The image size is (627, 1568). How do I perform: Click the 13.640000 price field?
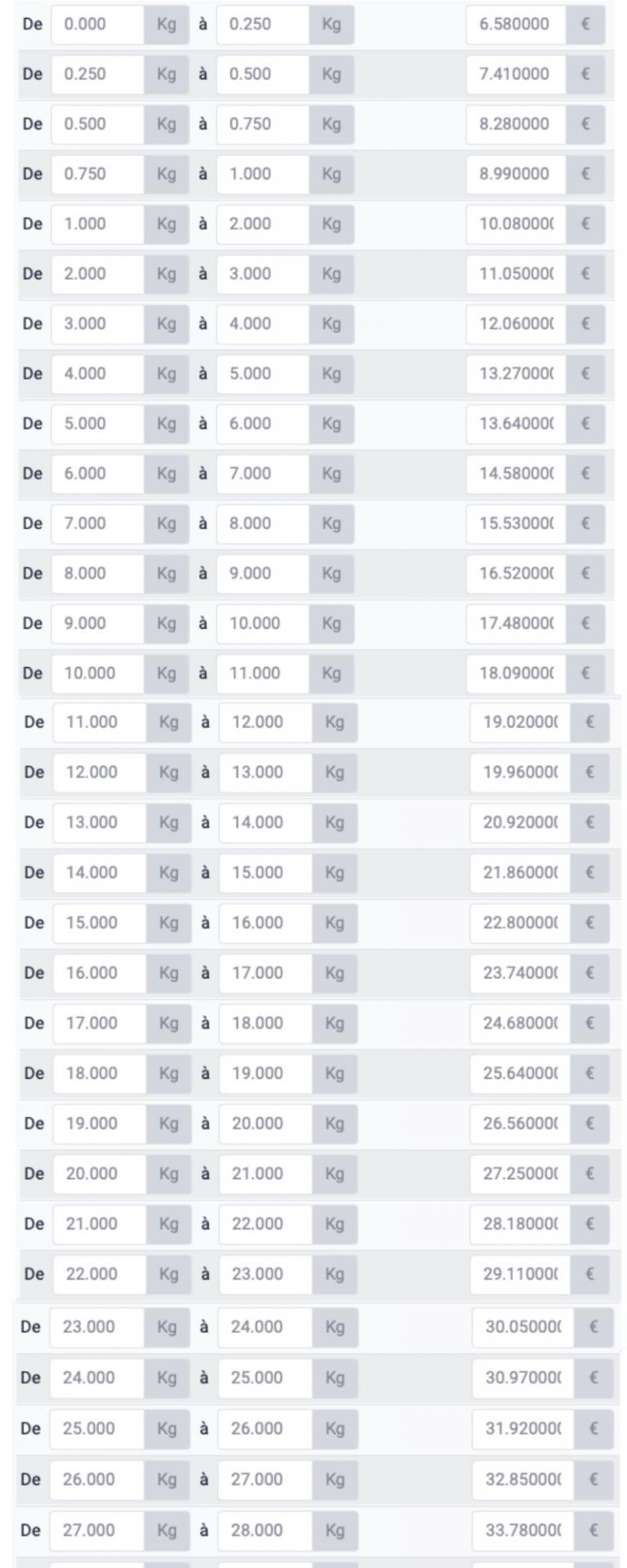coord(517,423)
